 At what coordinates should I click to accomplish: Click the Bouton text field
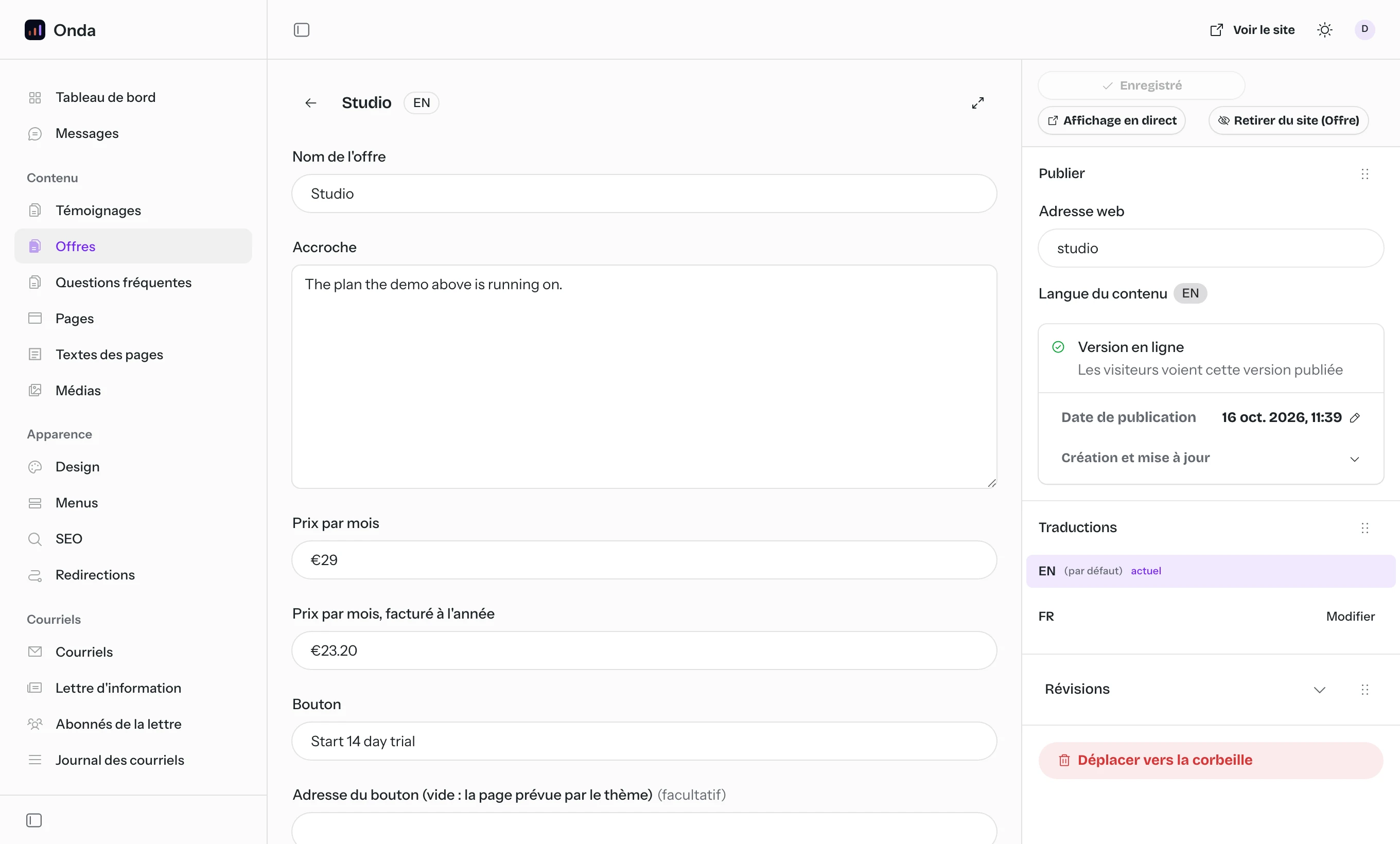click(x=644, y=741)
